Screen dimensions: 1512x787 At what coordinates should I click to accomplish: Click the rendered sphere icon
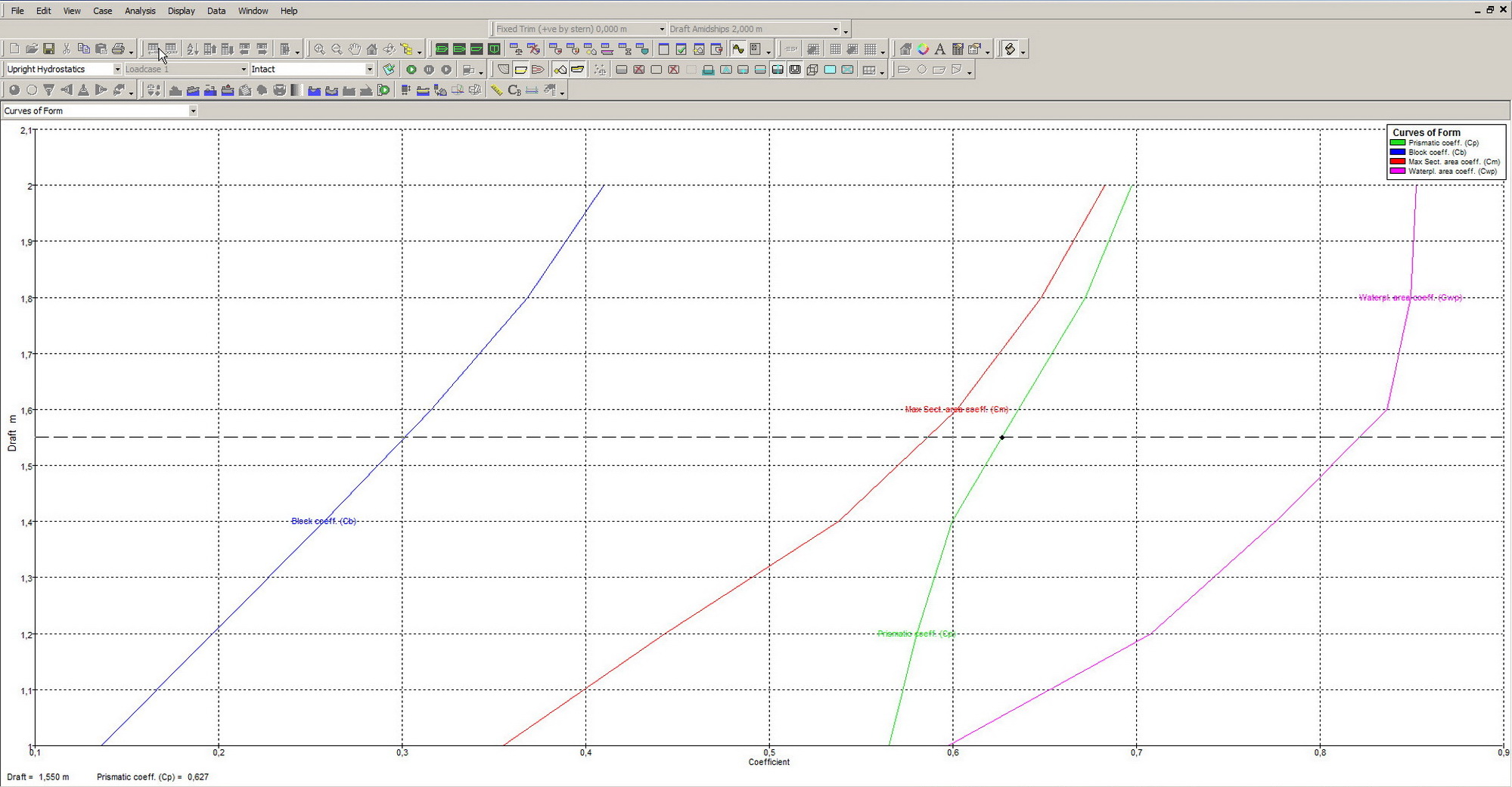14,90
